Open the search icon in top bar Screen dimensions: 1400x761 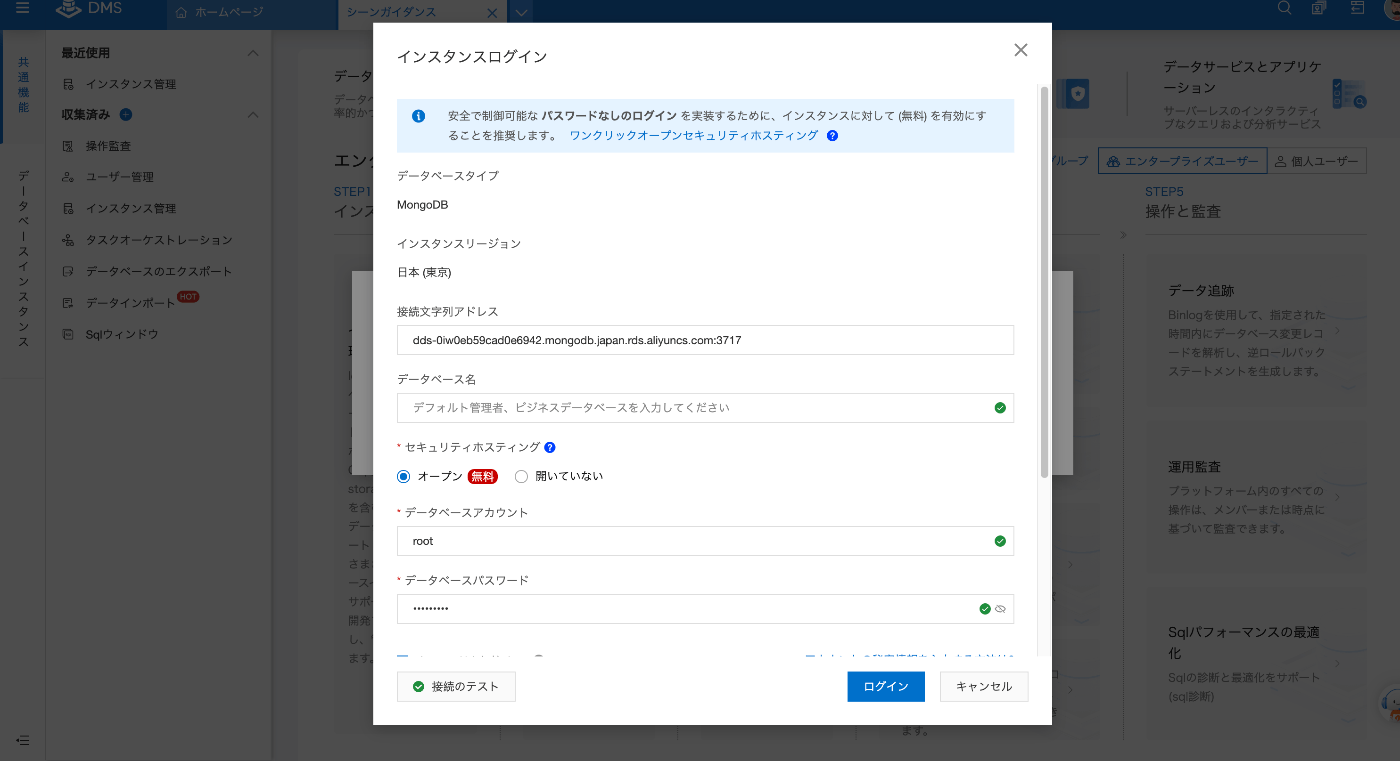click(x=1285, y=8)
